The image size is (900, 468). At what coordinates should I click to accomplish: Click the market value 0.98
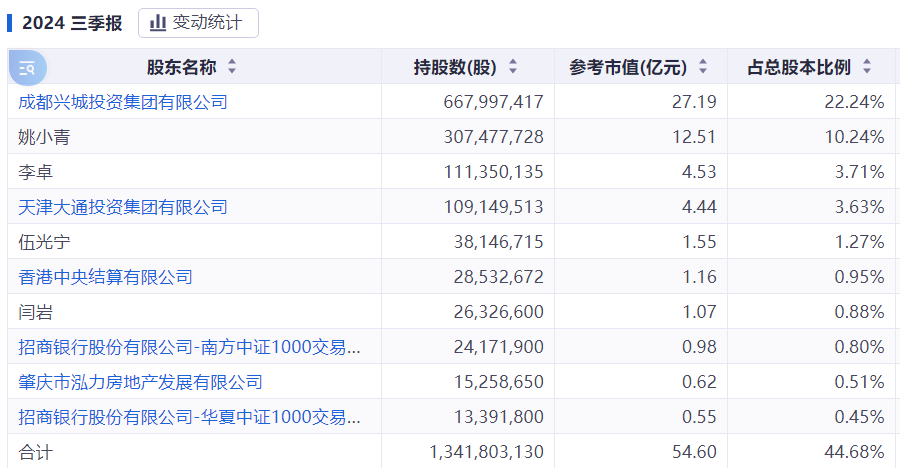(x=699, y=347)
